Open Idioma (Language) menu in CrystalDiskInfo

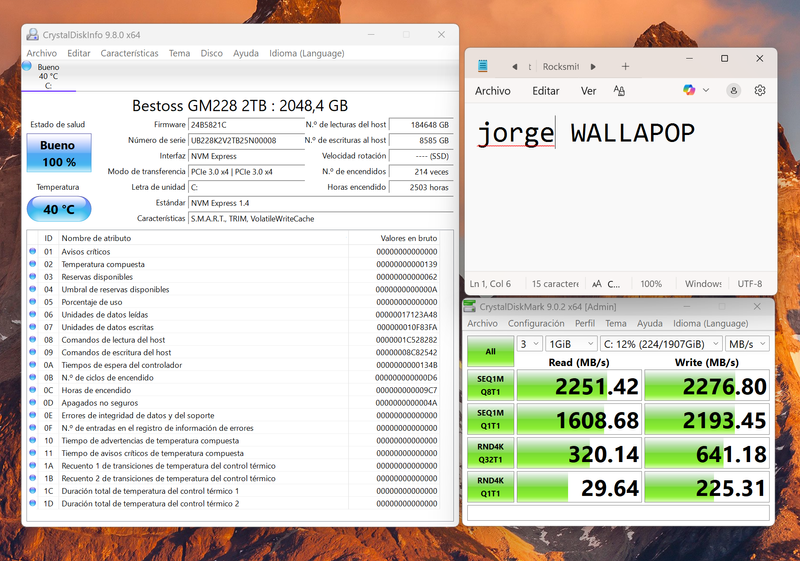307,53
